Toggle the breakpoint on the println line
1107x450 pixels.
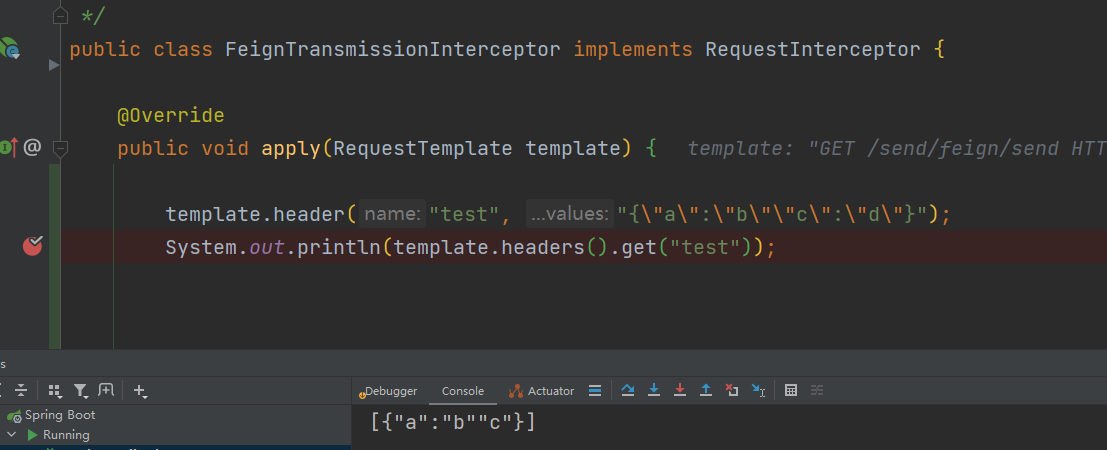pos(33,246)
